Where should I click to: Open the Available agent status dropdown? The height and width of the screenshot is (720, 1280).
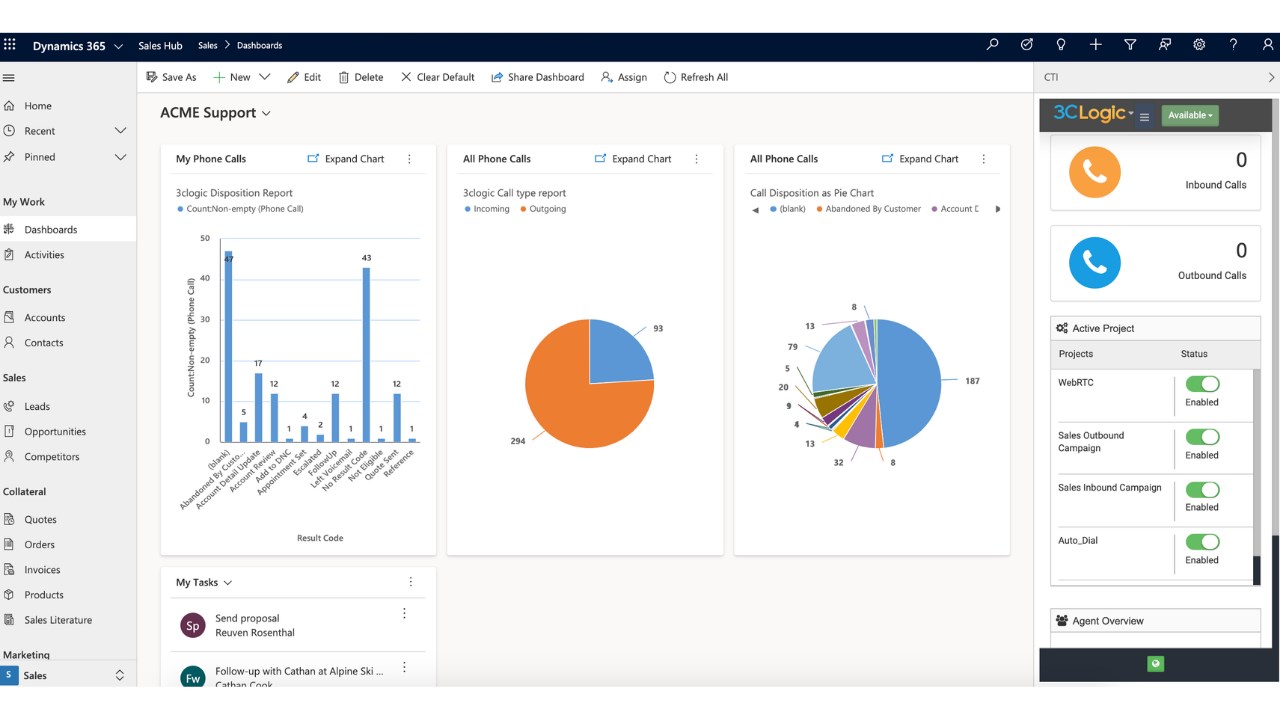click(x=1190, y=116)
